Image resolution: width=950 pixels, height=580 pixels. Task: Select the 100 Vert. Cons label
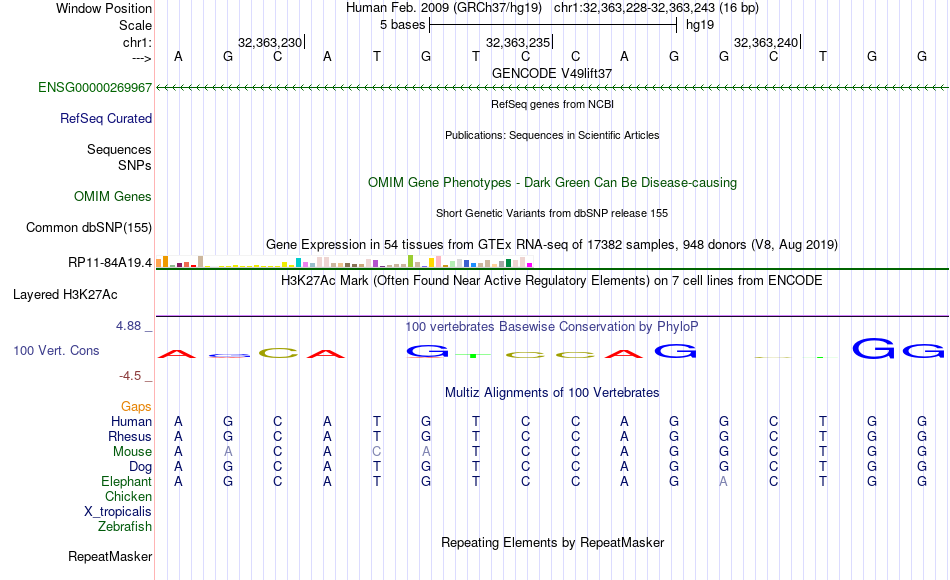click(x=56, y=350)
